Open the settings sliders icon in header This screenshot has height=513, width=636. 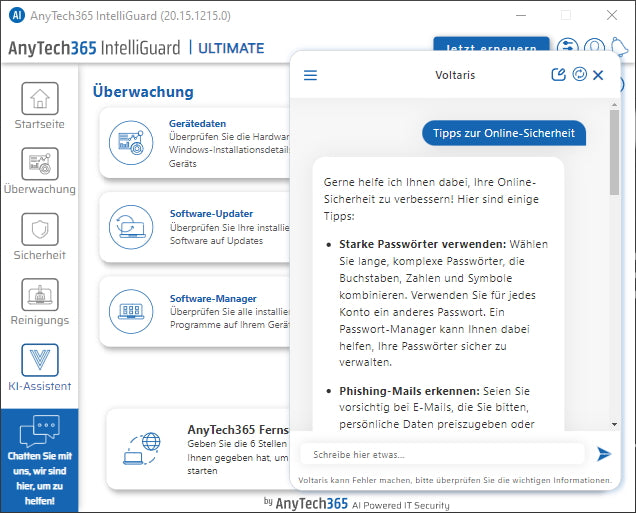point(567,47)
